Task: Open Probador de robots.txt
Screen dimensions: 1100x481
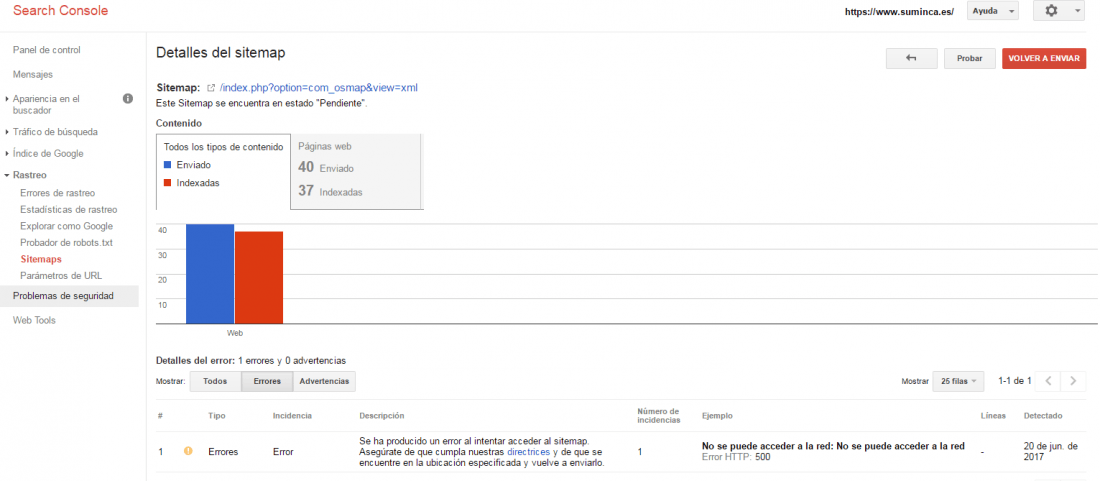Action: click(x=67, y=243)
